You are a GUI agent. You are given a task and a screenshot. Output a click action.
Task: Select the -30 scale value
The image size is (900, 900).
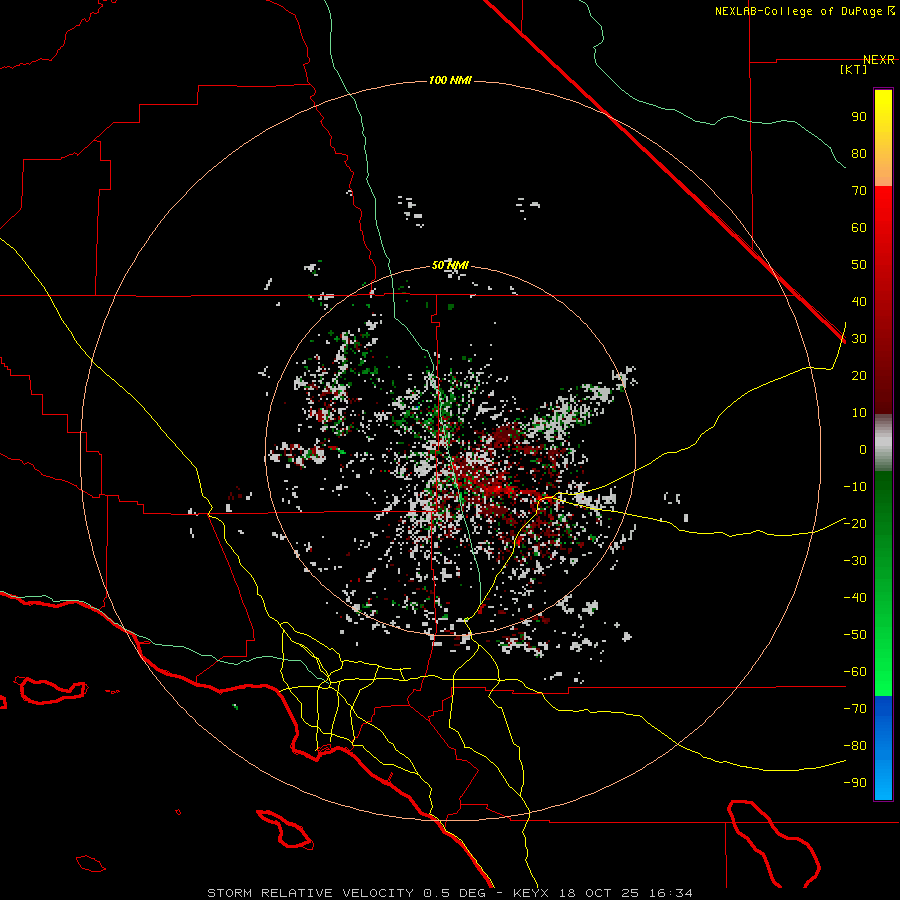pos(855,561)
